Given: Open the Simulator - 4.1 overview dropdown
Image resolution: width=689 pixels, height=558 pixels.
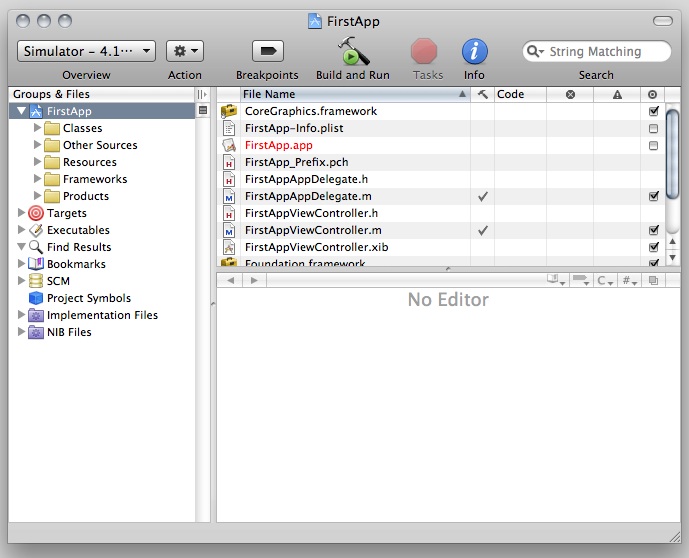Looking at the screenshot, I should (x=87, y=51).
